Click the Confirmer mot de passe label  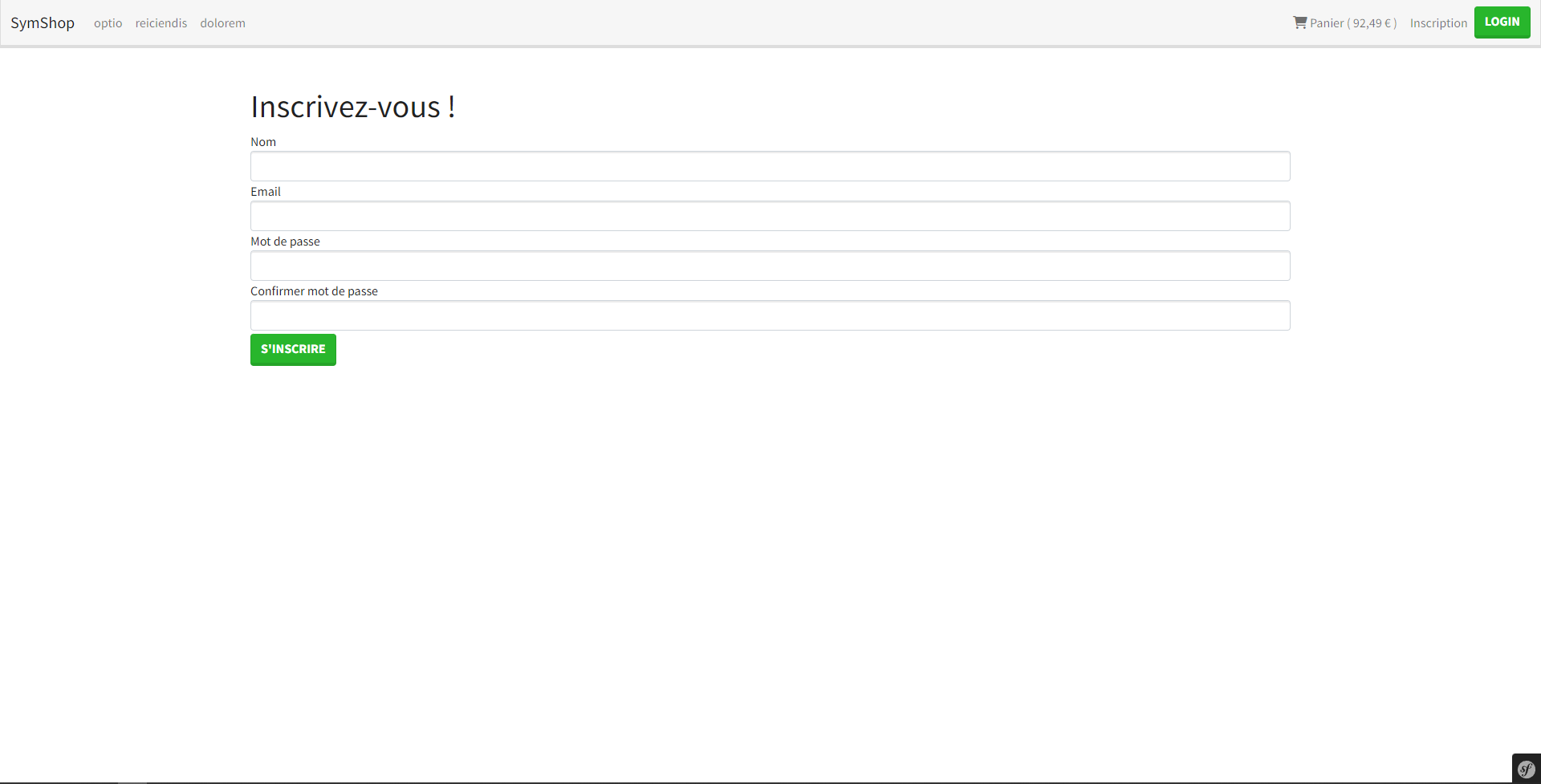[x=314, y=291]
